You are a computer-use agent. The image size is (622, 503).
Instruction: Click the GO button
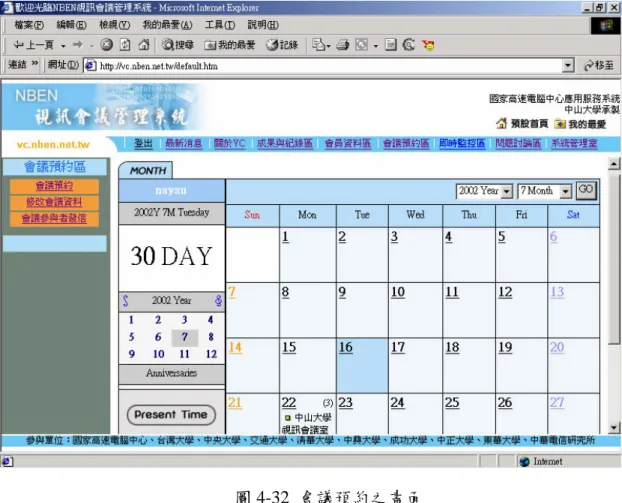[586, 190]
